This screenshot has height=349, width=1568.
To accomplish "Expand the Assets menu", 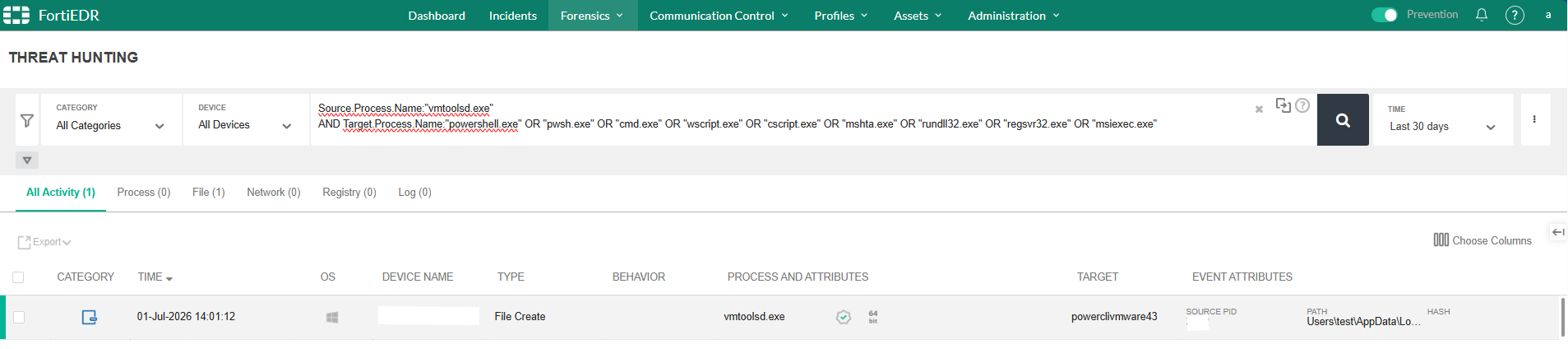I will pyautogui.click(x=918, y=16).
